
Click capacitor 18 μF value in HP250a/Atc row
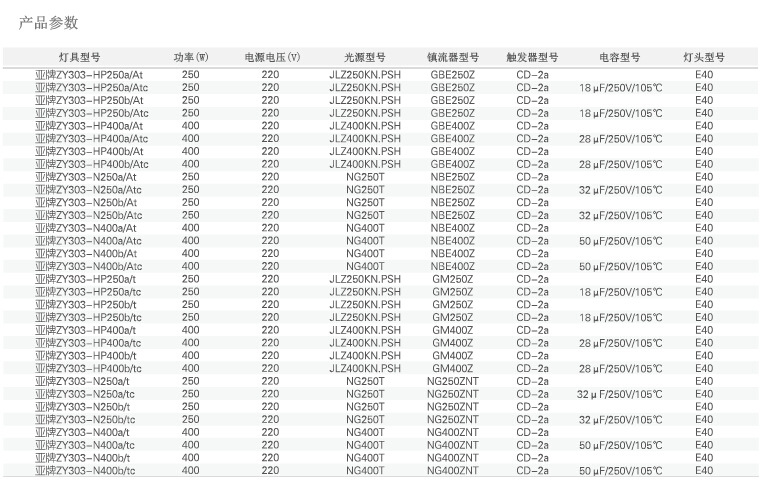pos(620,88)
